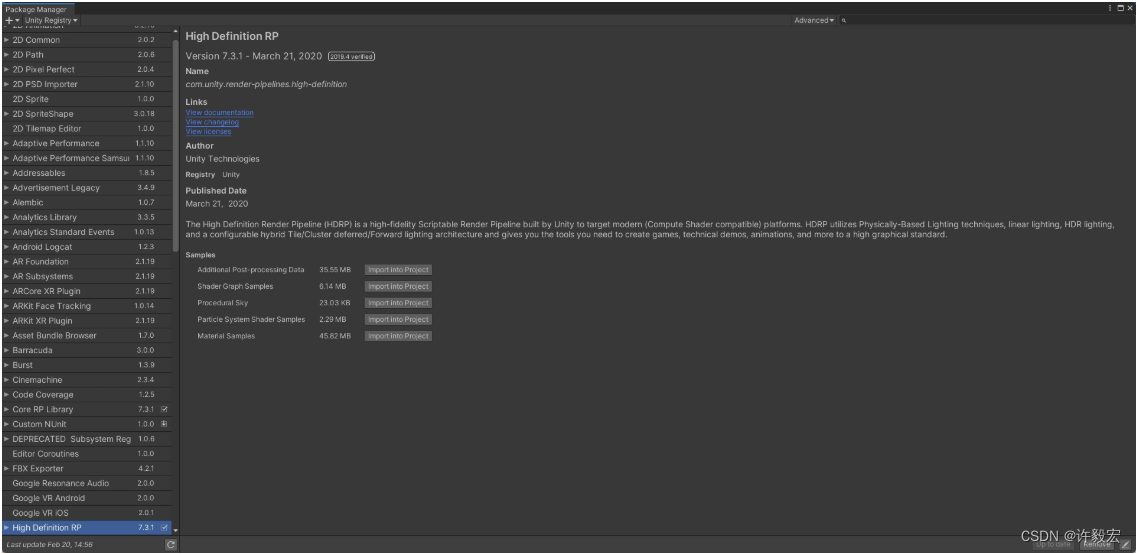
Task: Select the Advertisement Legacy package
Action: [x=86, y=188]
